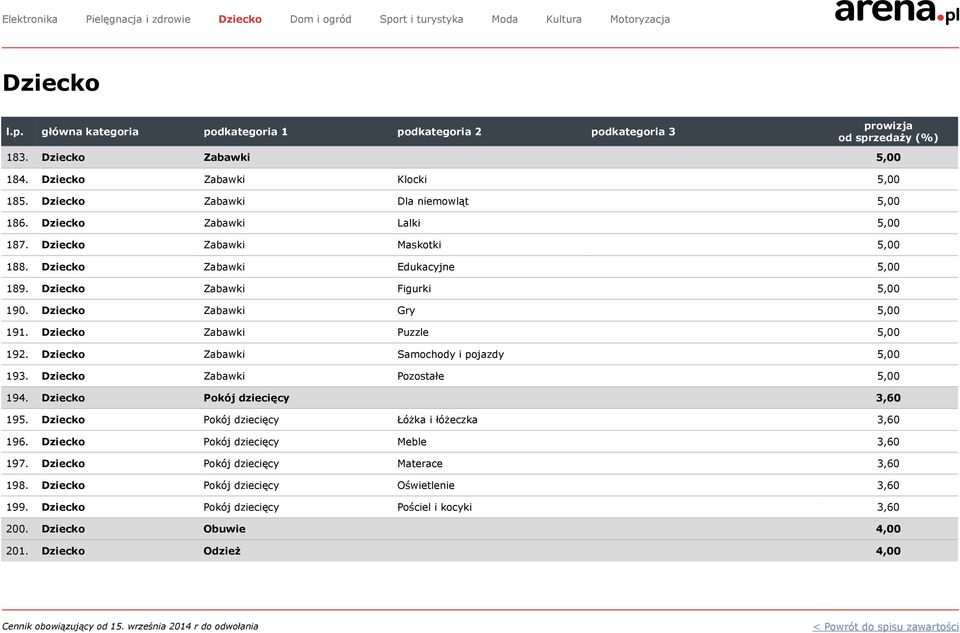Select the Klocki subcategory cell

tap(412, 179)
